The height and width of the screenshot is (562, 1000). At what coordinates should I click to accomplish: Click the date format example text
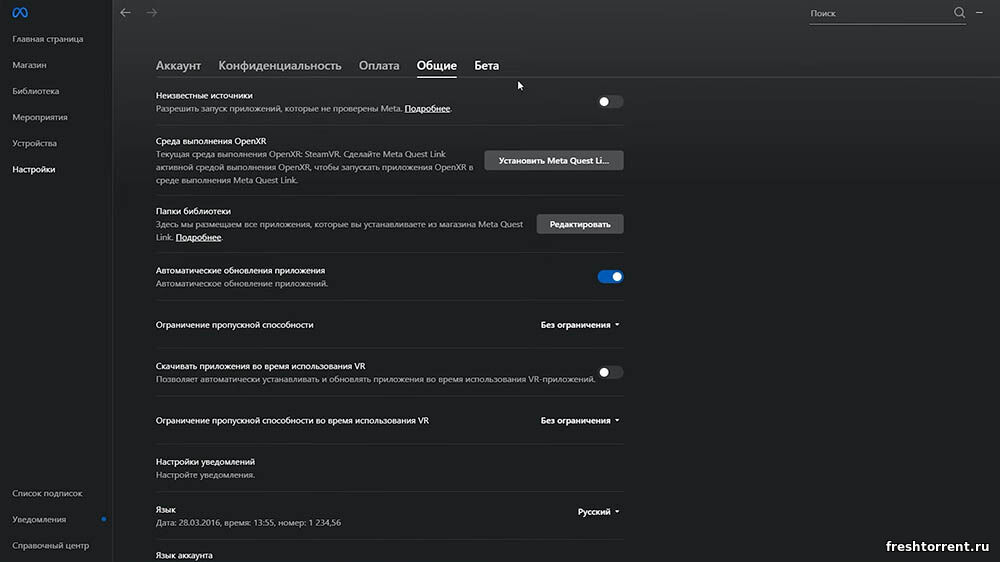(248, 522)
